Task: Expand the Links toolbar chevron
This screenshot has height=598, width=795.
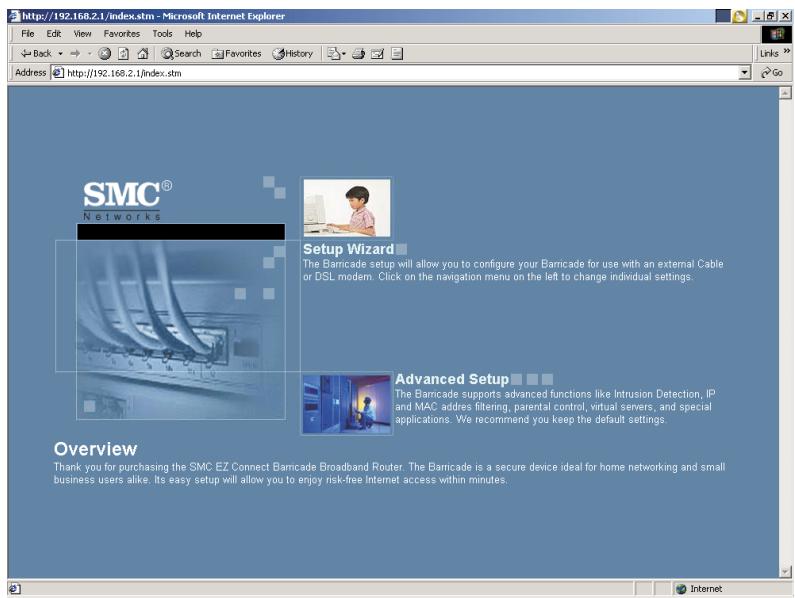Action: coord(786,51)
